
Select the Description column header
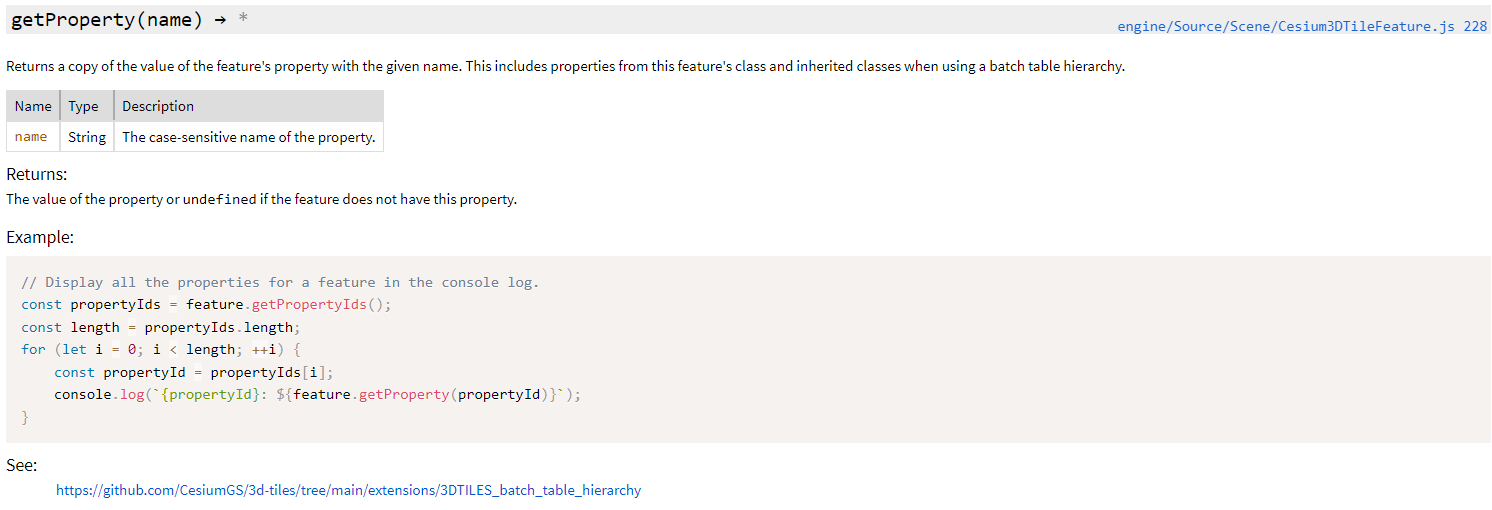[249, 106]
